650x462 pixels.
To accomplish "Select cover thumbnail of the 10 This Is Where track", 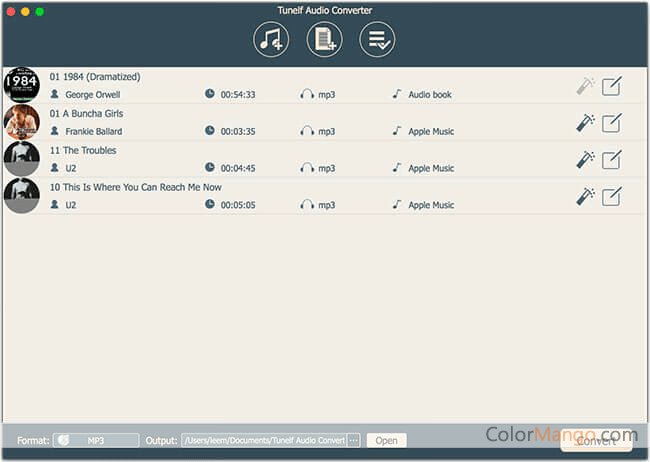I will (x=22, y=196).
